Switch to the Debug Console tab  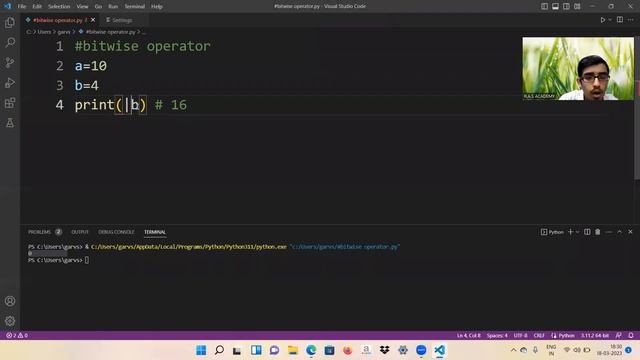(x=116, y=232)
